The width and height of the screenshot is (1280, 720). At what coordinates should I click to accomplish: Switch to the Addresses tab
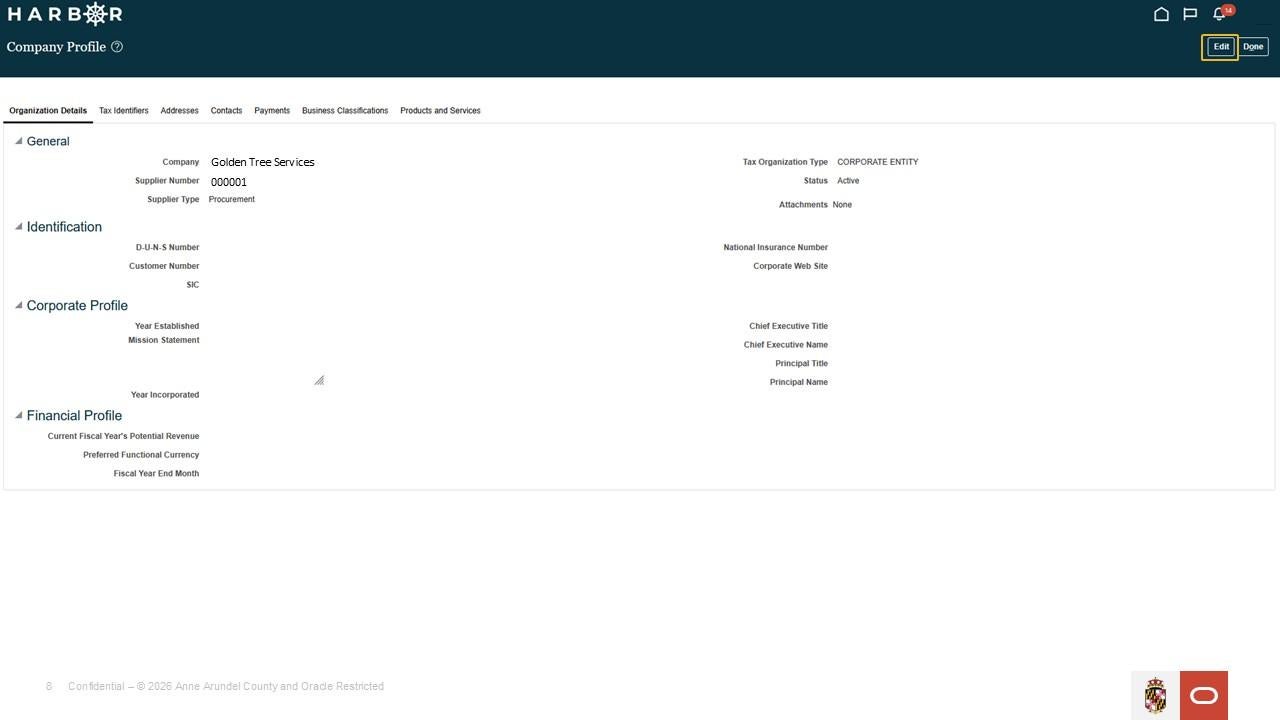[180, 111]
